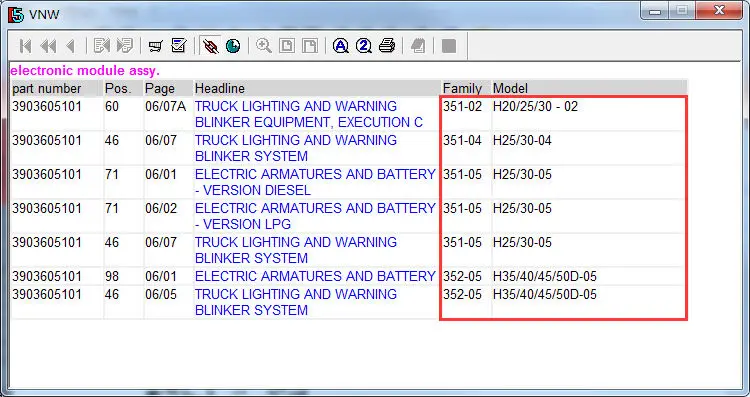750x397 pixels.
Task: Click the grayed notes stack icon
Action: point(418,46)
